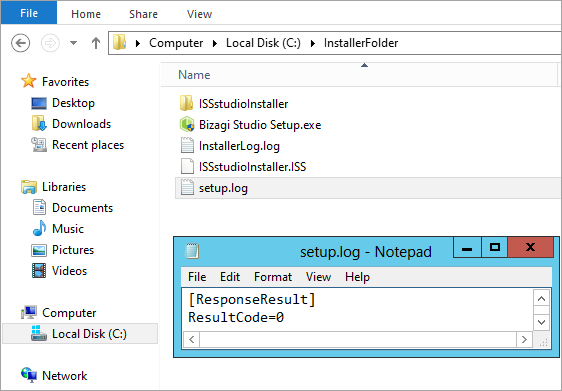
Task: Select Favorites in navigation pane
Action: click(x=65, y=82)
